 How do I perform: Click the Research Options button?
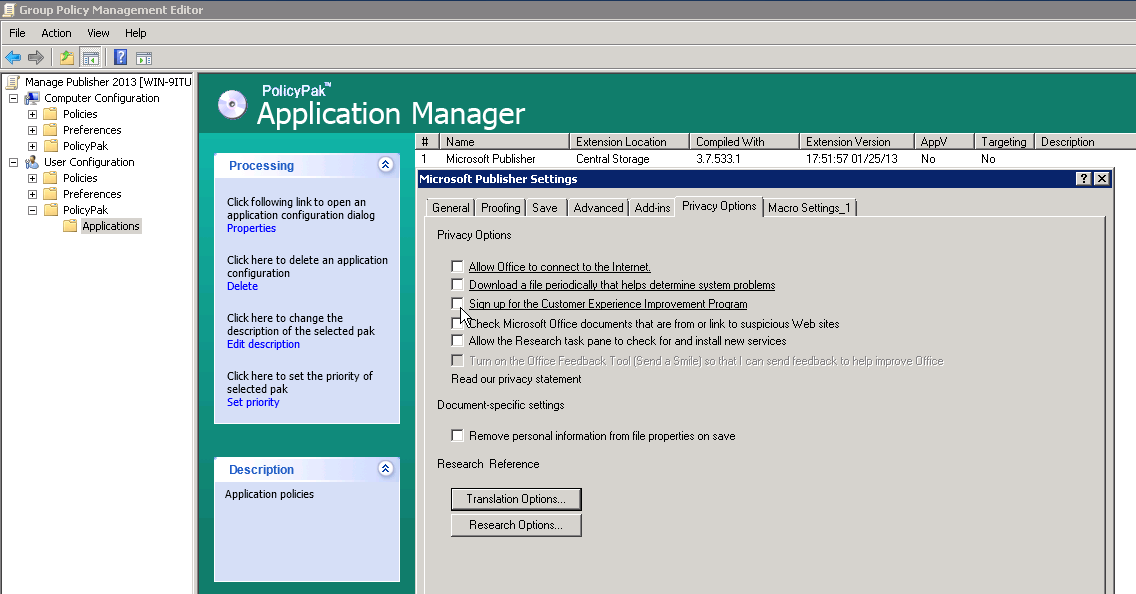pyautogui.click(x=516, y=525)
